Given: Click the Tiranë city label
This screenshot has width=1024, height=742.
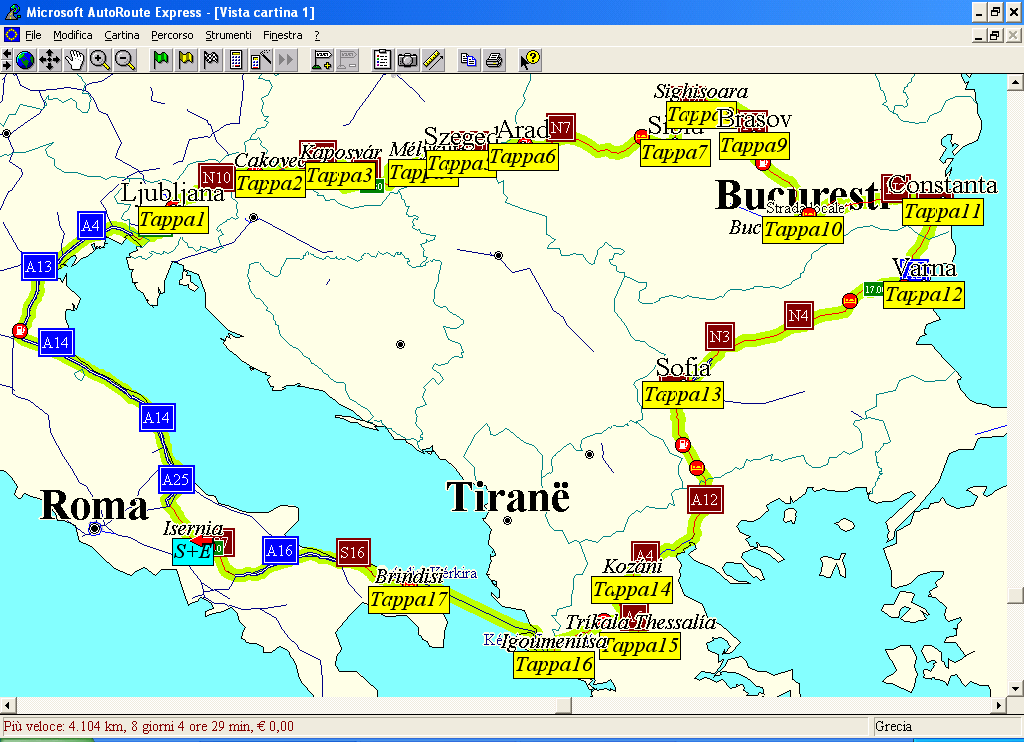Looking at the screenshot, I should pos(508,497).
